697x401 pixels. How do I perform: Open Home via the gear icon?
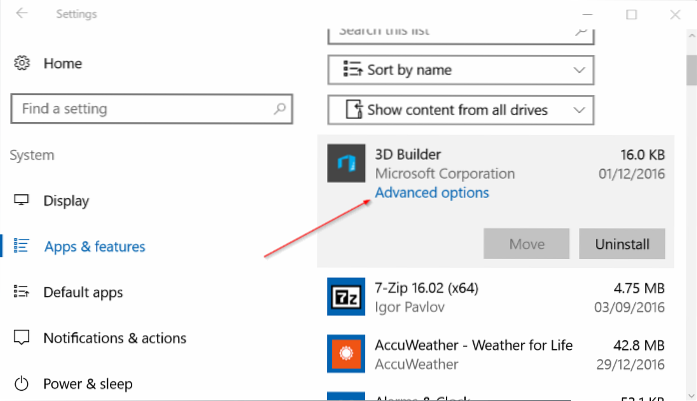point(22,62)
